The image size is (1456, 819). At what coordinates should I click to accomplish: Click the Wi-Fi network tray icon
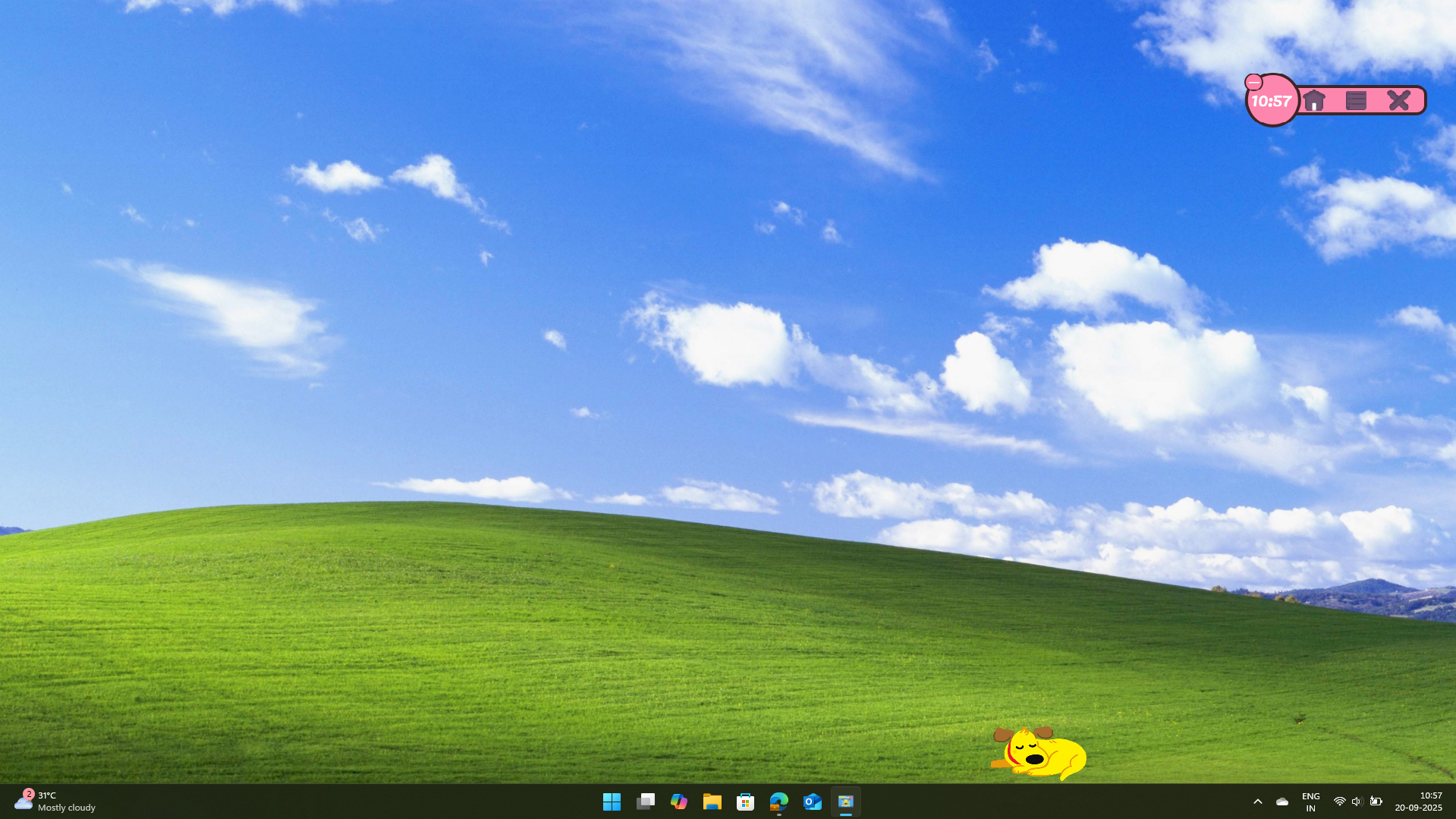(x=1340, y=802)
